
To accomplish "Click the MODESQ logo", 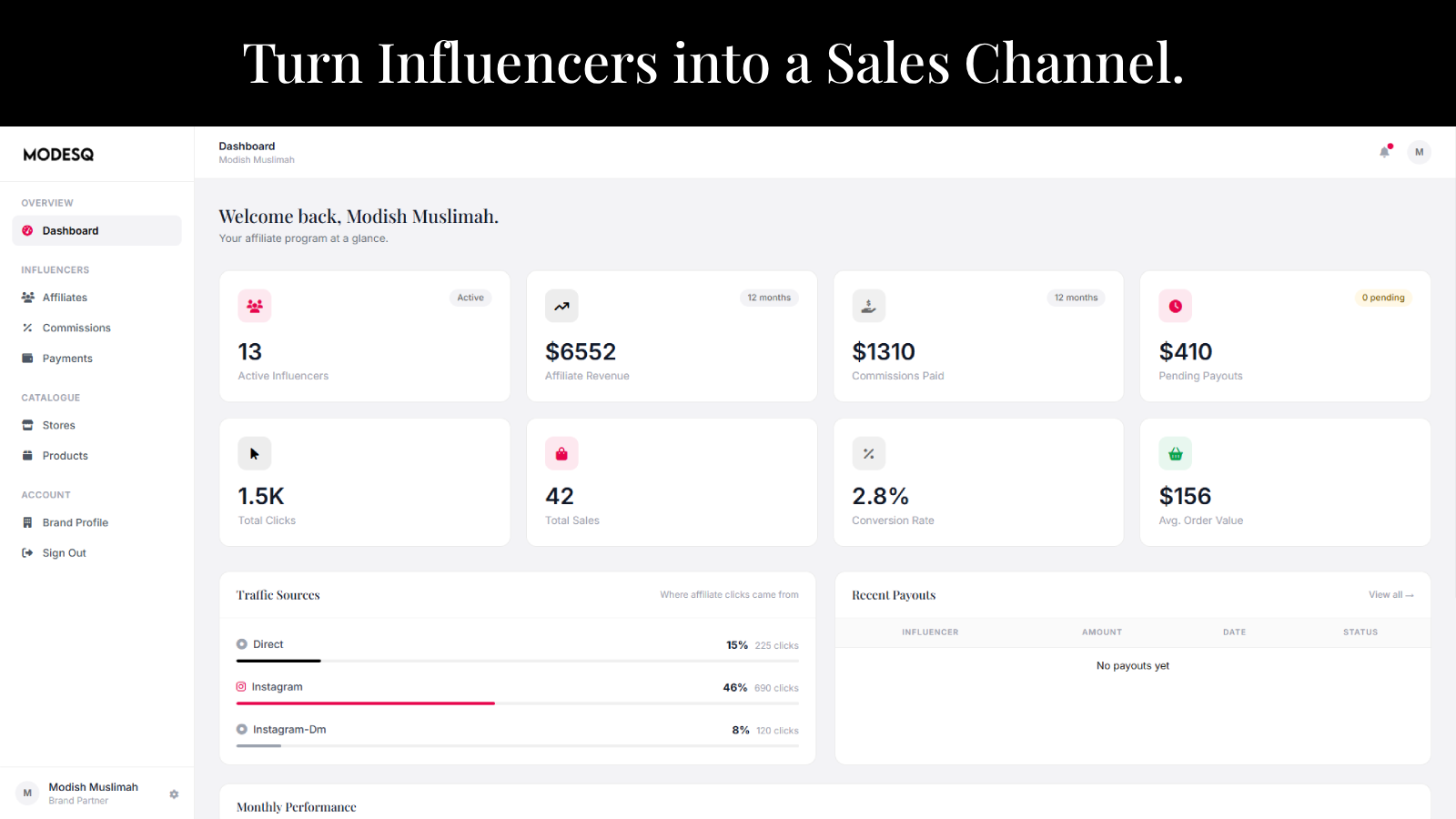I will 58,155.
